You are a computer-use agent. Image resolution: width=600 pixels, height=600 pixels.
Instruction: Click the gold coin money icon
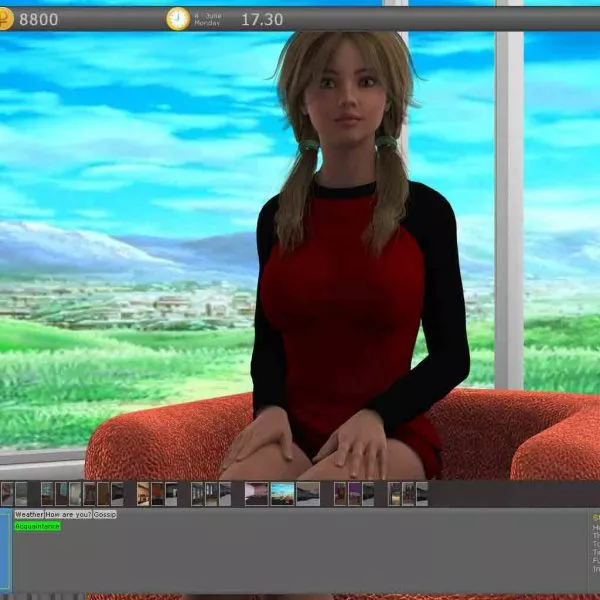[x=5, y=18]
